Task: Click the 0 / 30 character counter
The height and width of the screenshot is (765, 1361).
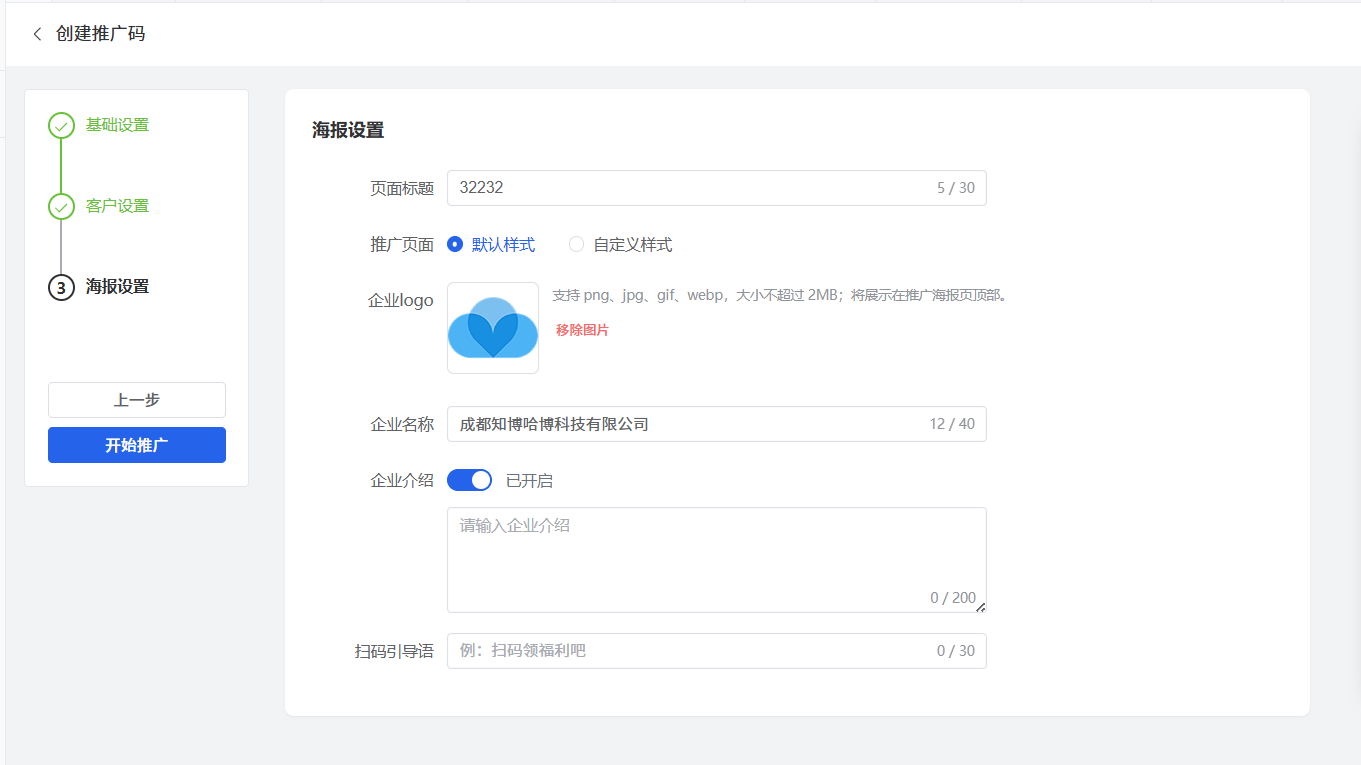Action: tap(956, 651)
